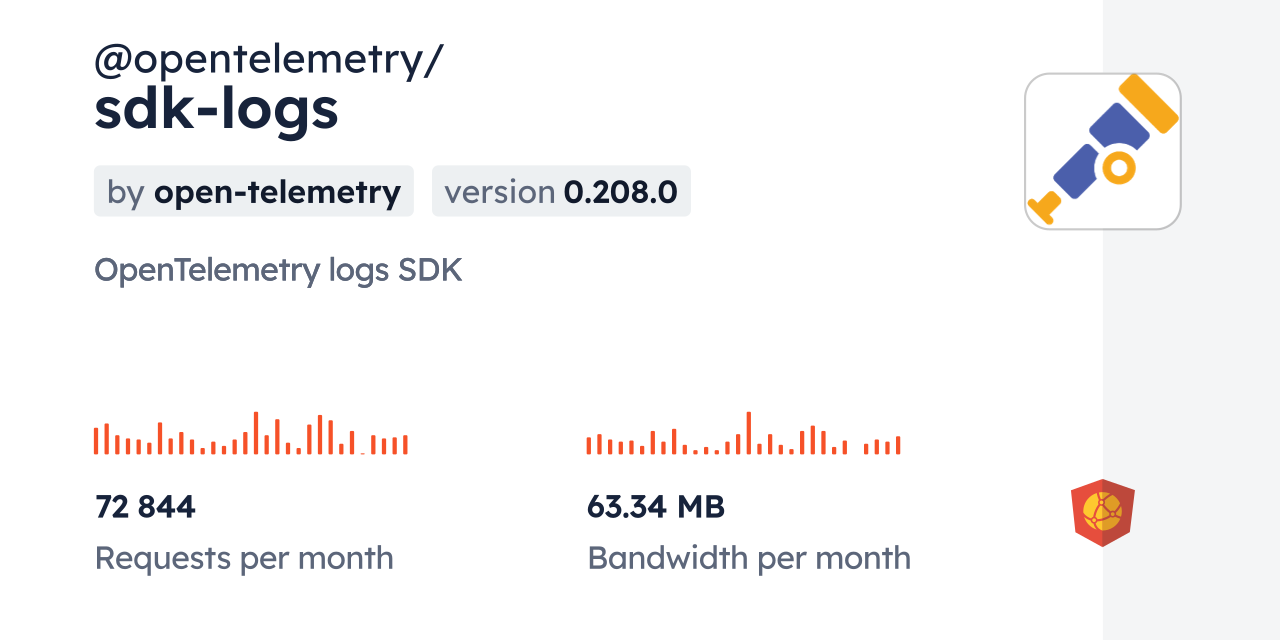Click the requests sparkline chart
The height and width of the screenshot is (640, 1280).
[250, 434]
